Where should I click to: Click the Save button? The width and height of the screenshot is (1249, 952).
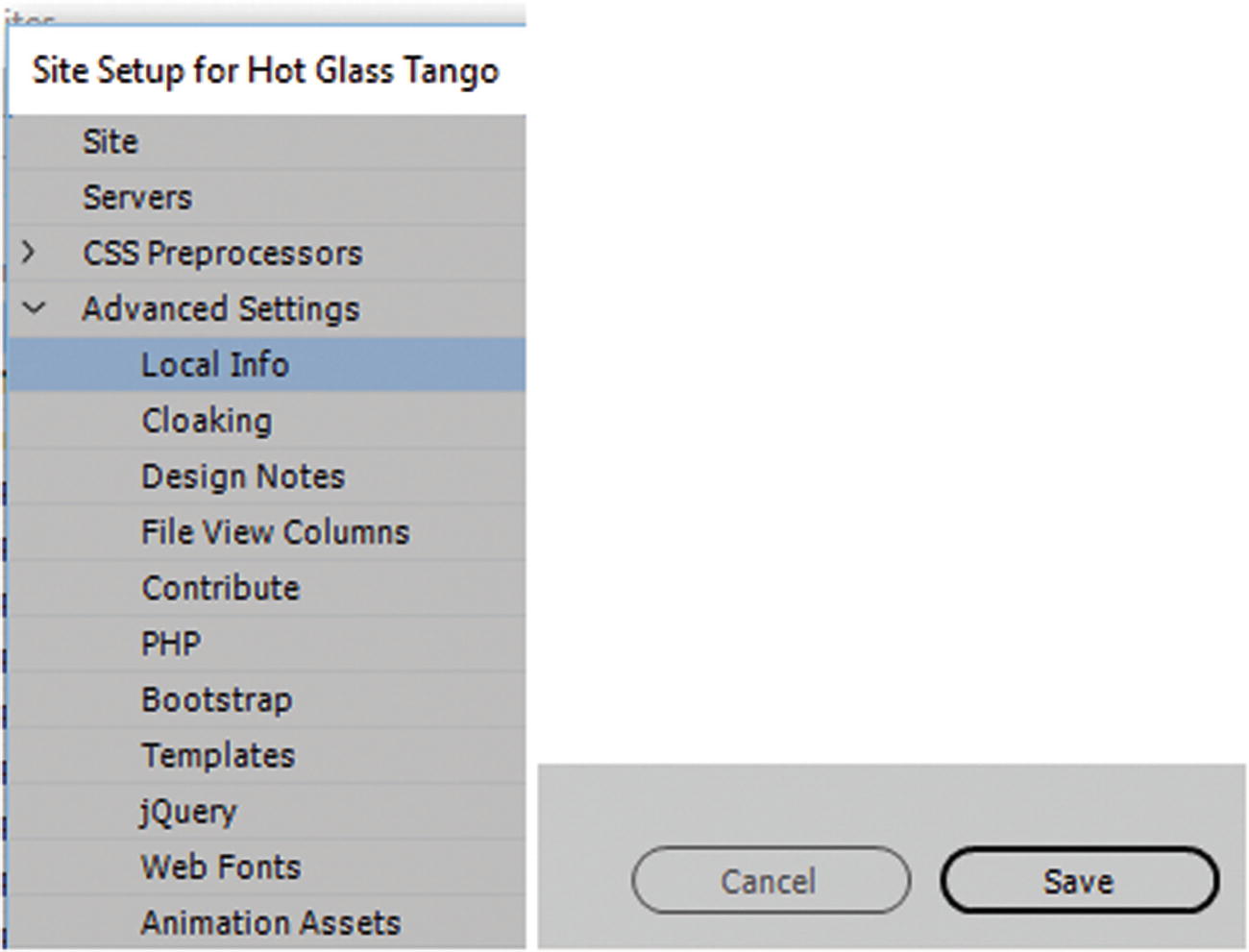1079,881
